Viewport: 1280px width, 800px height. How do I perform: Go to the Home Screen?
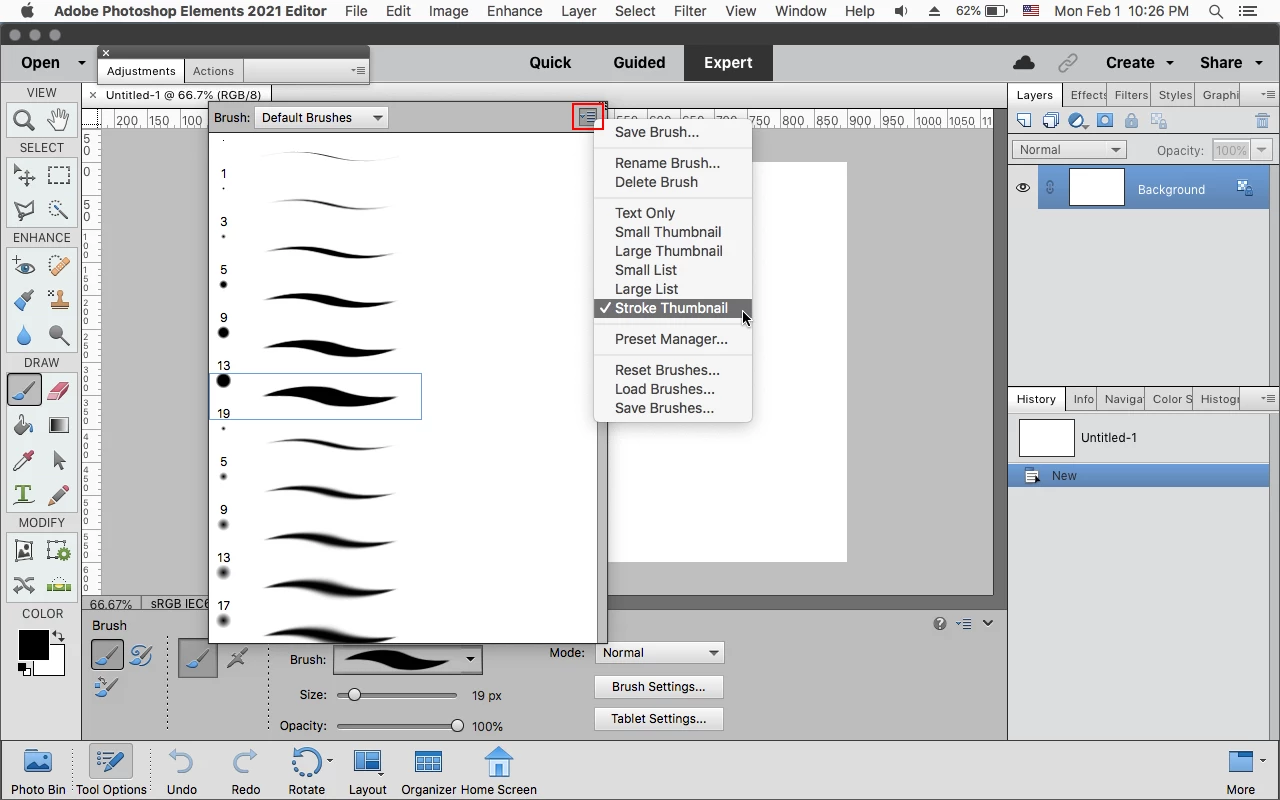click(498, 770)
